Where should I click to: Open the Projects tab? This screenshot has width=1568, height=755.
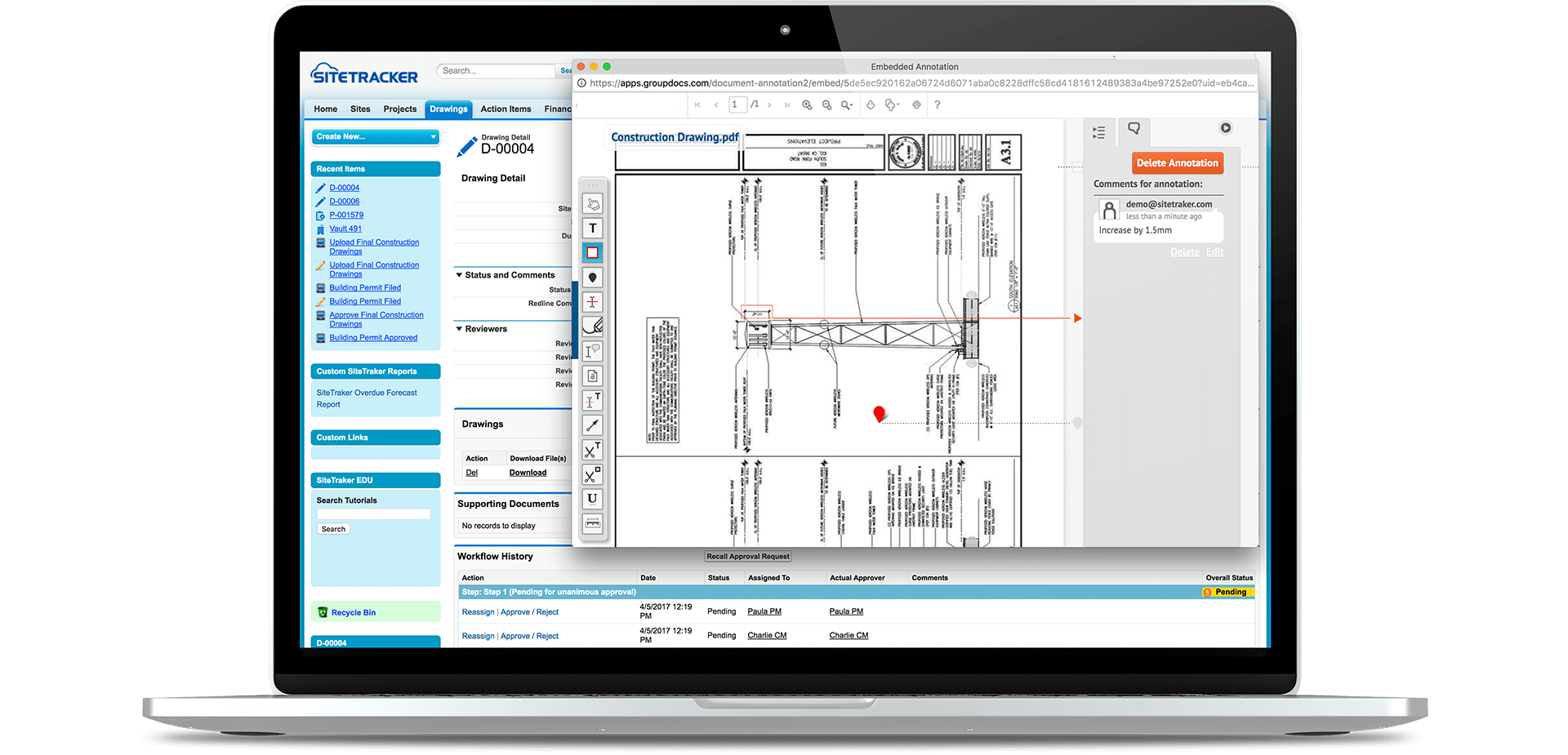(400, 109)
